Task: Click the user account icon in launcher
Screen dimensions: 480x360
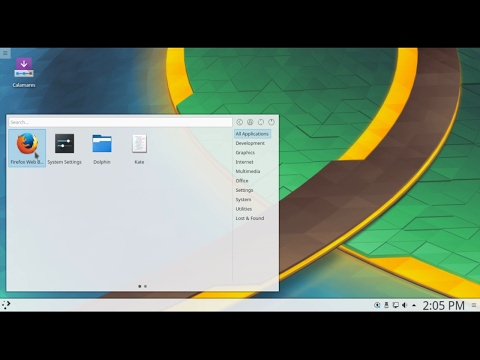Action: click(250, 122)
